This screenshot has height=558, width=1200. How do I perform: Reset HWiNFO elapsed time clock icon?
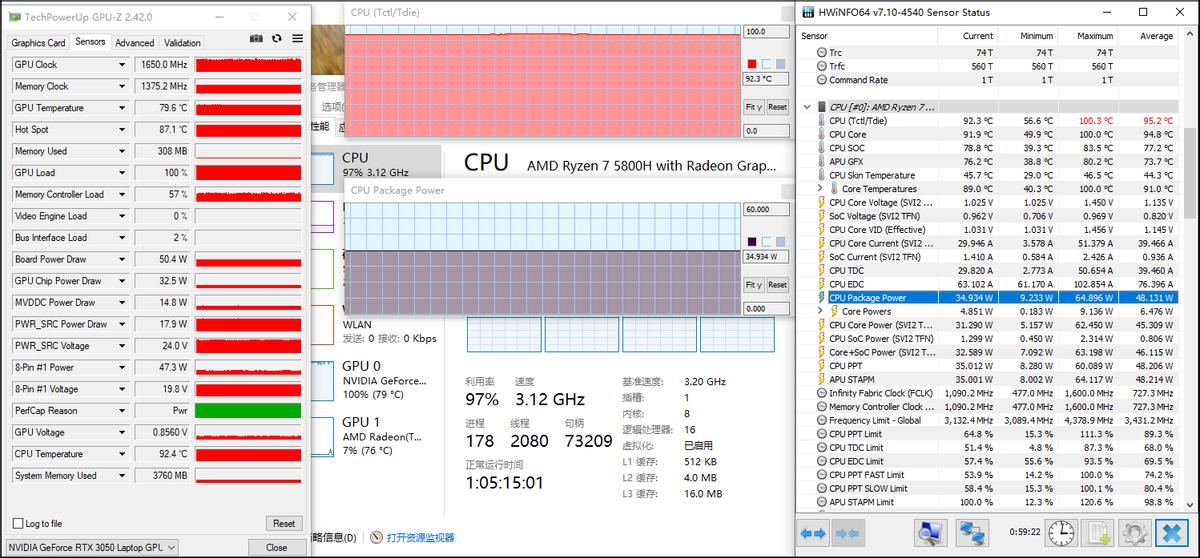click(1061, 533)
